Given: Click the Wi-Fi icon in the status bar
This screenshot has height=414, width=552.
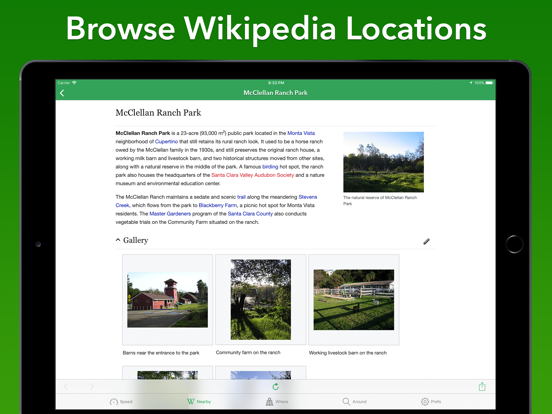Looking at the screenshot, I should click(74, 83).
